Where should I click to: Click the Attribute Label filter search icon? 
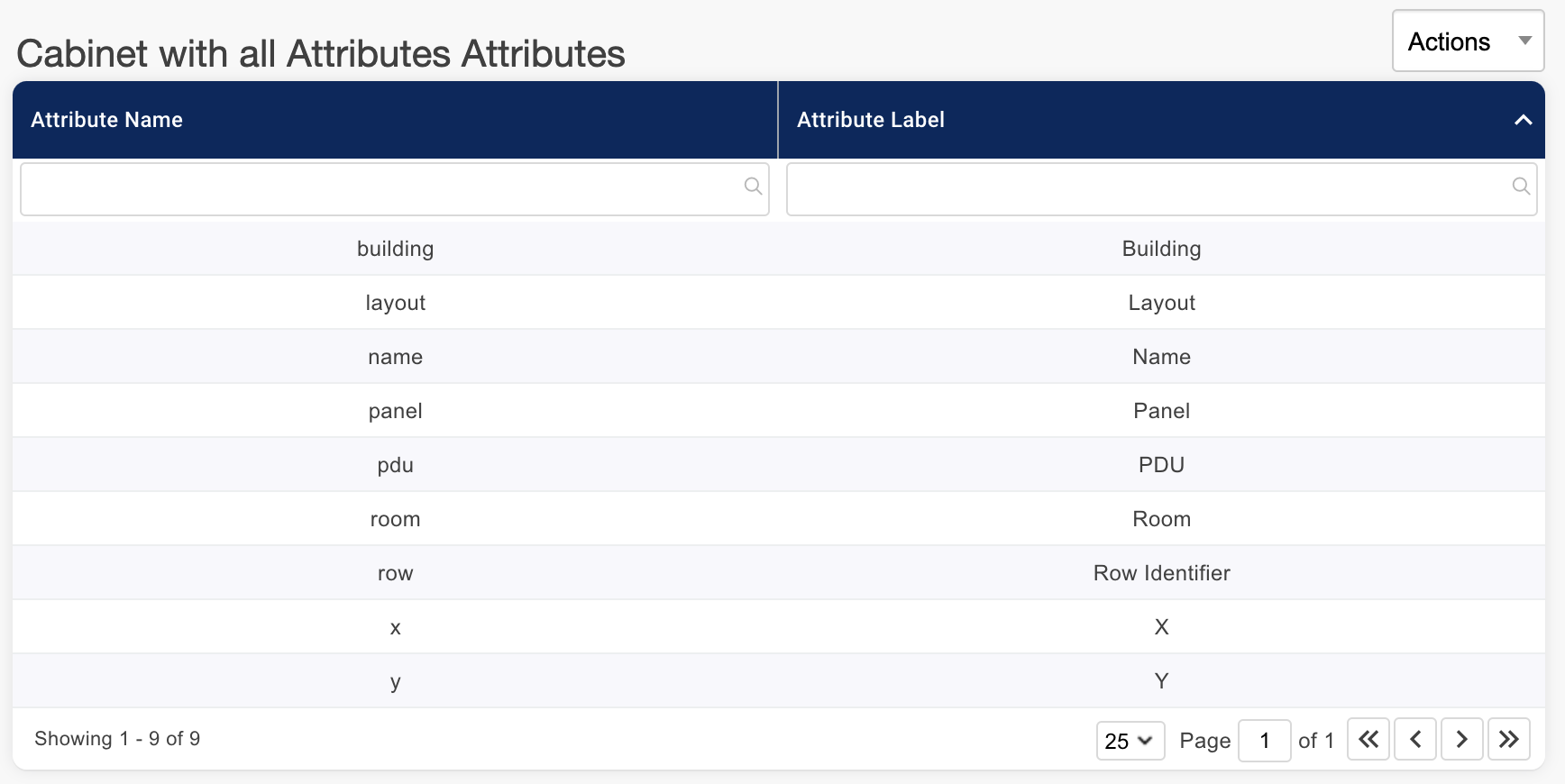tap(1521, 187)
